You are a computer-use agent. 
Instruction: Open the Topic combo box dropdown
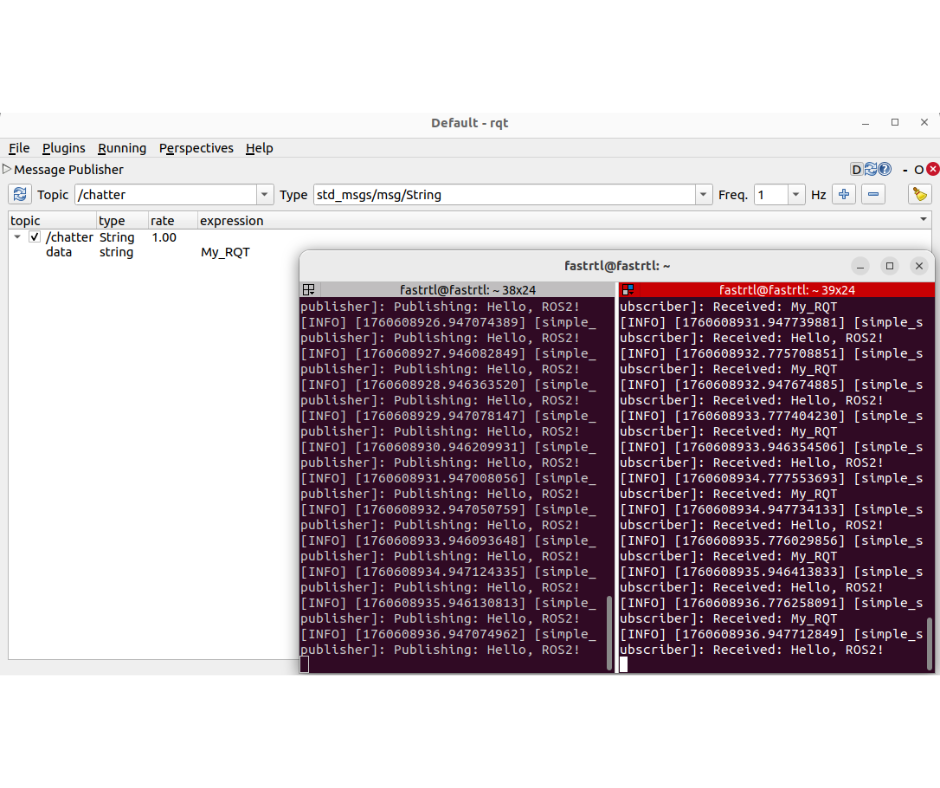click(x=265, y=195)
